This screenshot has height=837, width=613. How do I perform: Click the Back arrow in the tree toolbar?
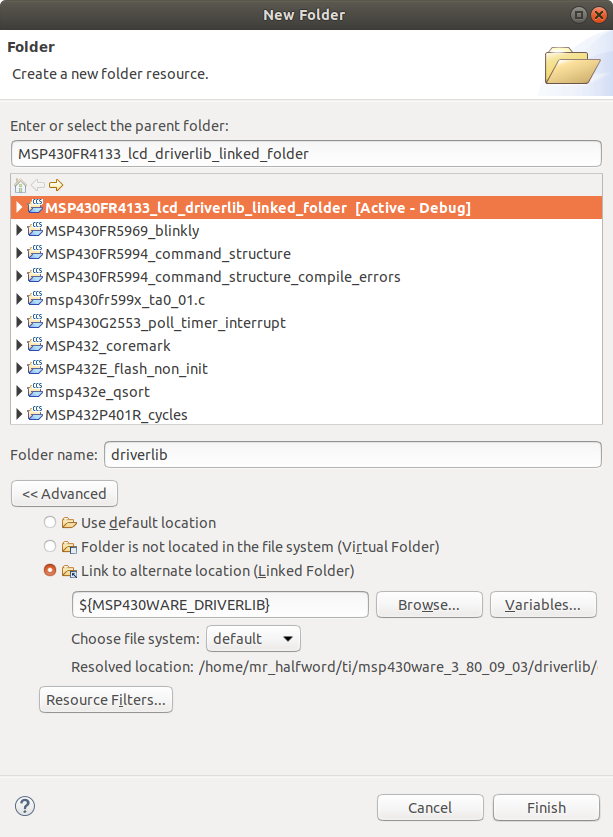[x=38, y=185]
